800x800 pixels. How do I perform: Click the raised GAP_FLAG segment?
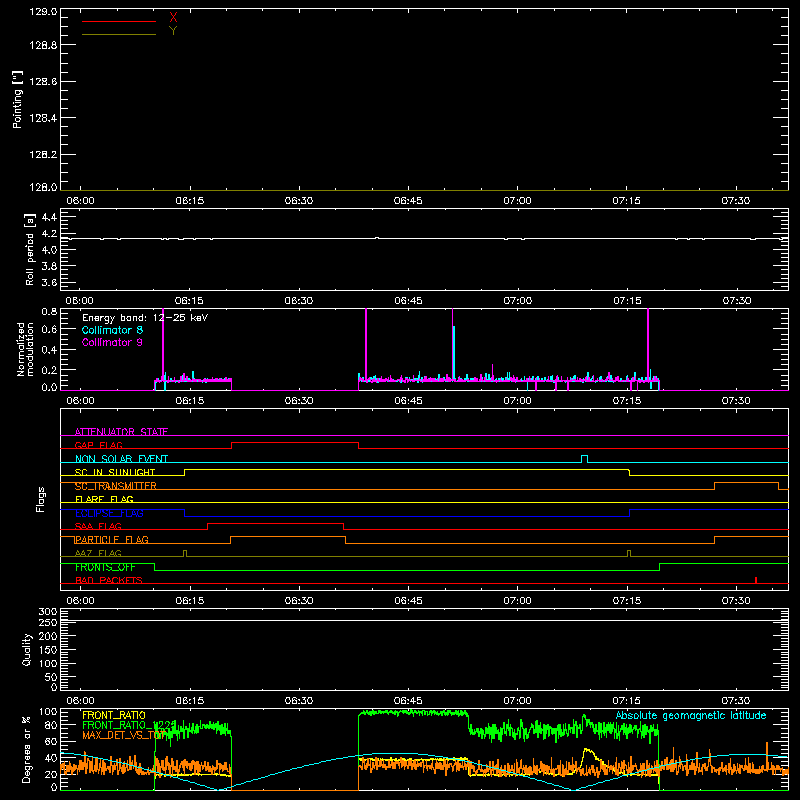[x=295, y=443]
